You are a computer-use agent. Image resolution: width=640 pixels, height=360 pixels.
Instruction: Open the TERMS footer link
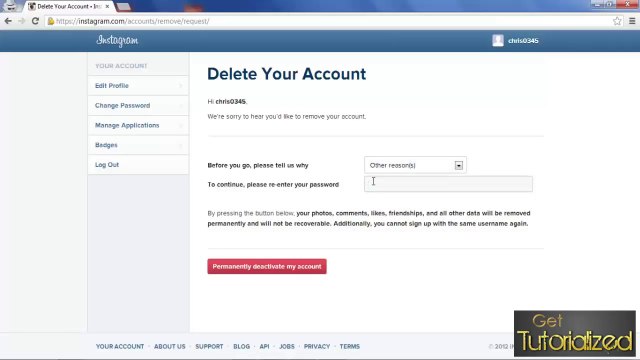coord(350,347)
